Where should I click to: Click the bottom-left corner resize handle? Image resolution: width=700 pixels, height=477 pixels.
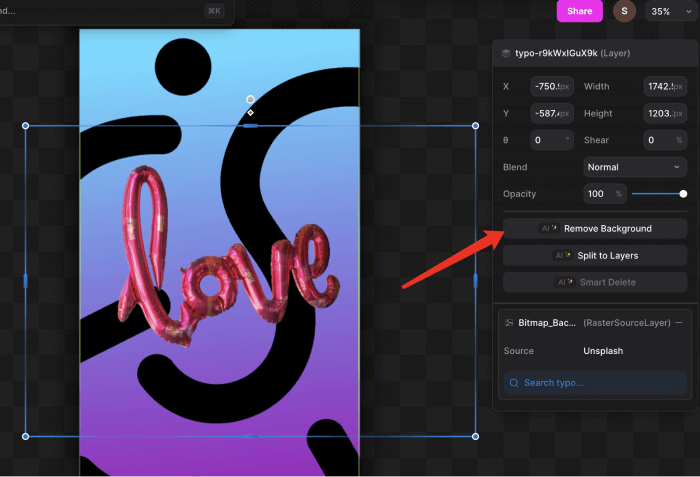[26, 436]
